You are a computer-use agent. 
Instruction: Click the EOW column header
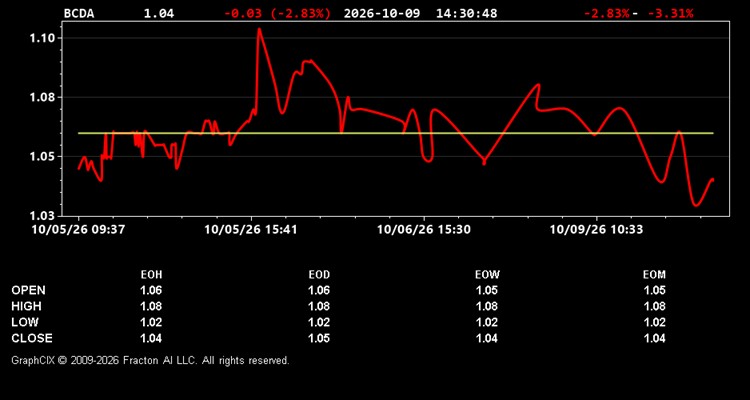coord(487,275)
